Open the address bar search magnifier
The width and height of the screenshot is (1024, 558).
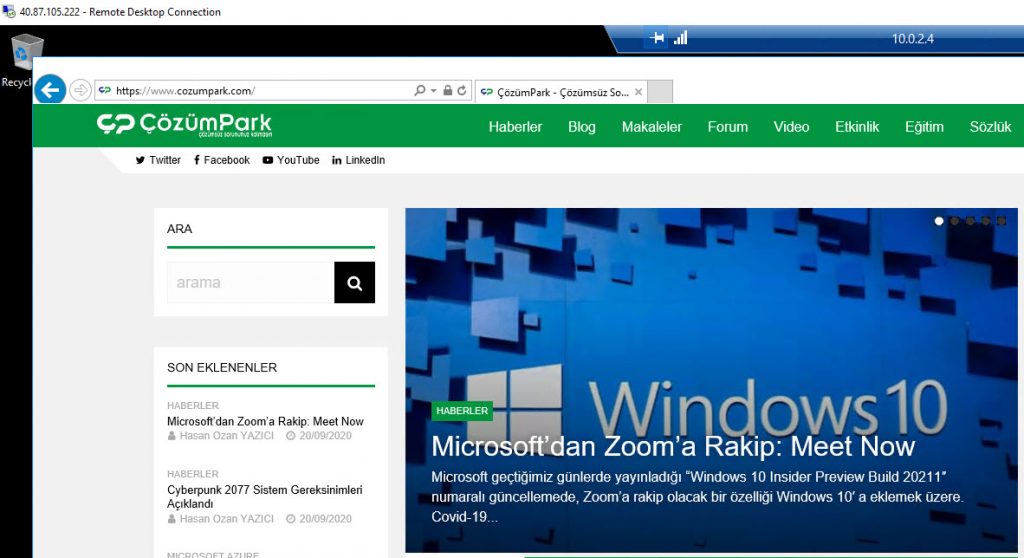(x=419, y=90)
